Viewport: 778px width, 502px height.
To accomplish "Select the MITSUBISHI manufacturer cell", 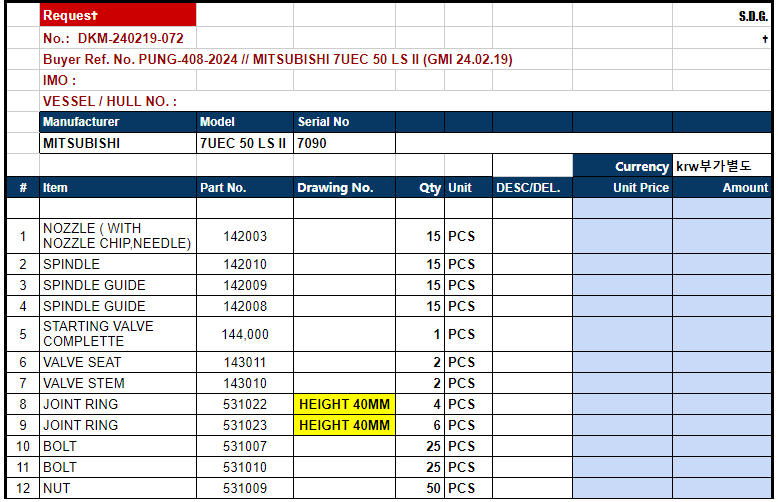I will 118,143.
